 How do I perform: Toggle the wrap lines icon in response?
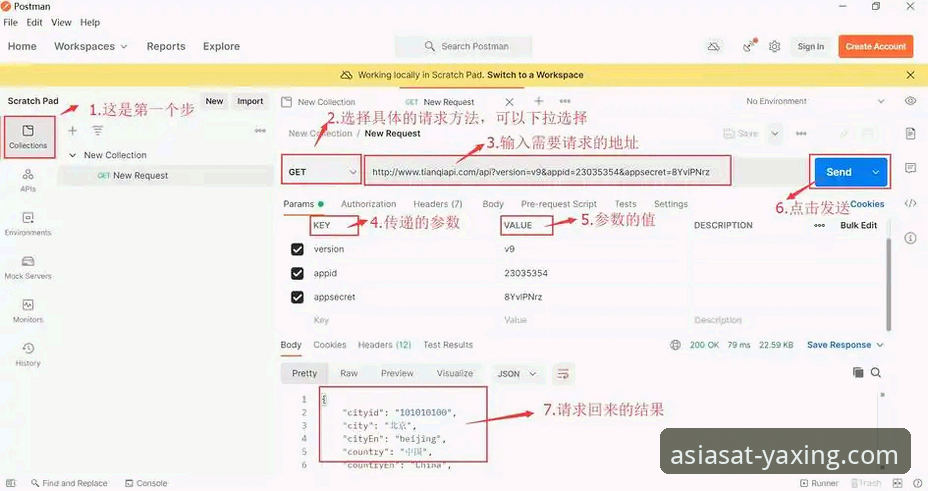(x=563, y=374)
